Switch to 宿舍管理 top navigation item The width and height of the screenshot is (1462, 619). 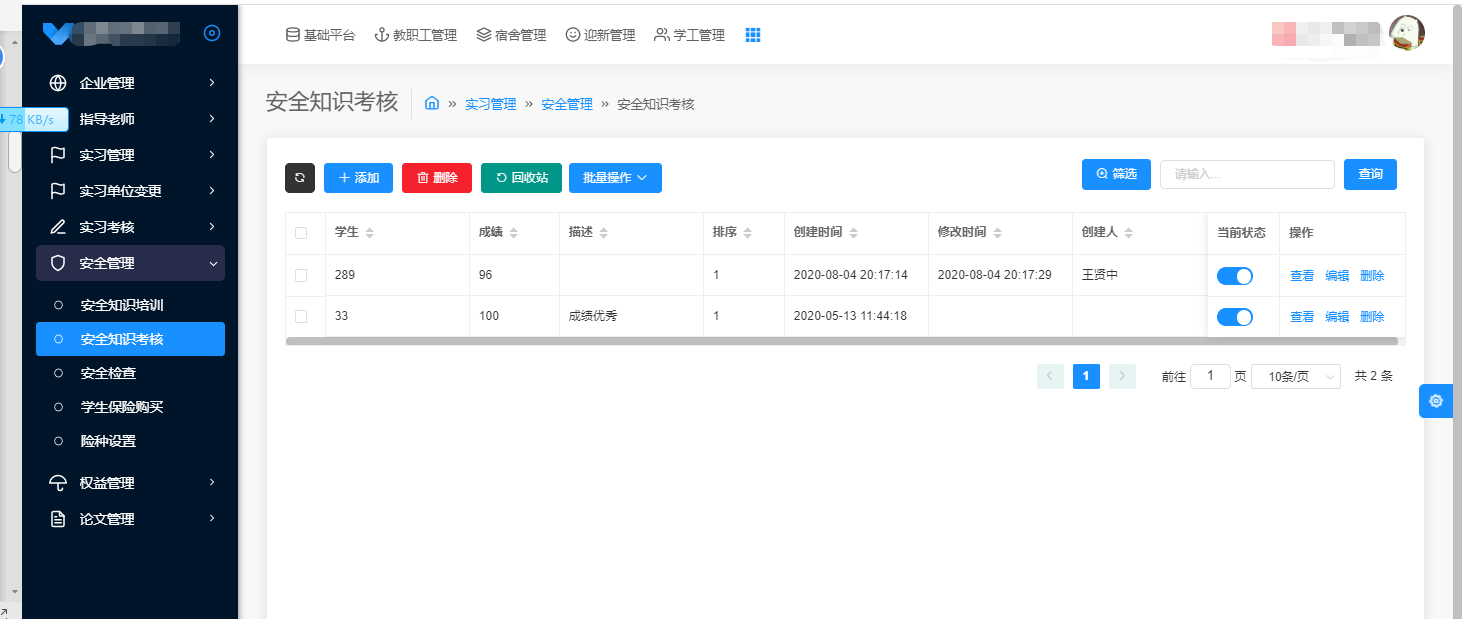(511, 35)
